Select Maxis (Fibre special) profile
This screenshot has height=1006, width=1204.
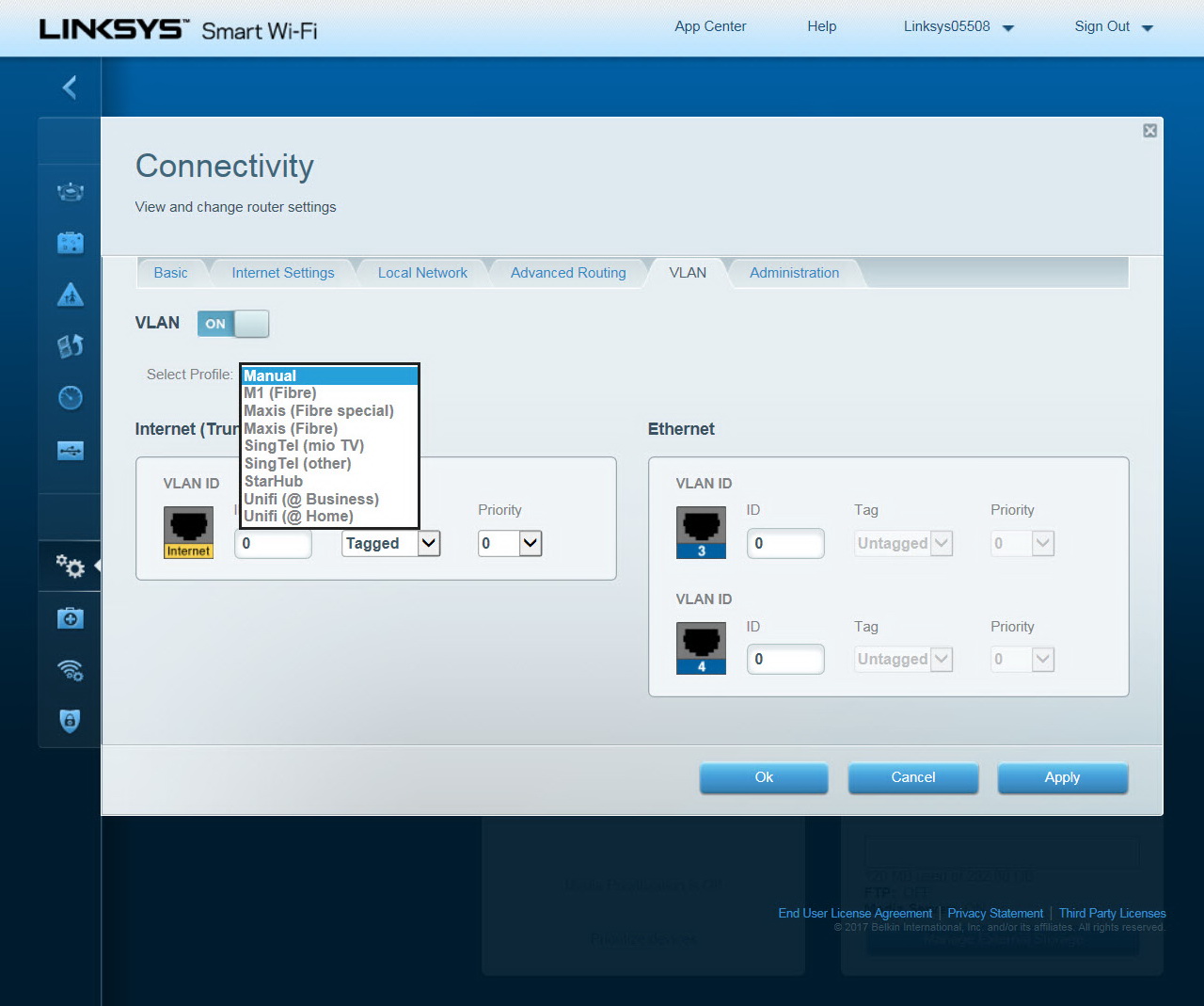tap(329, 410)
